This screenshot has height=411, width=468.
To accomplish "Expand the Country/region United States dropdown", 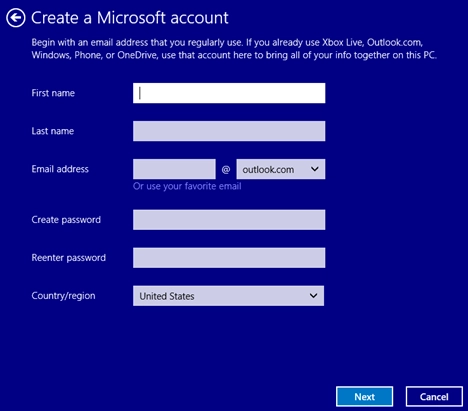I will click(228, 296).
